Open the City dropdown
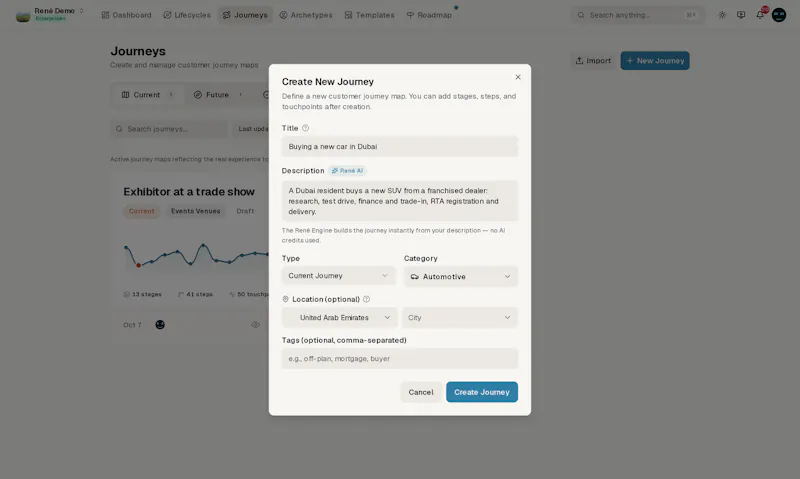 click(x=460, y=317)
